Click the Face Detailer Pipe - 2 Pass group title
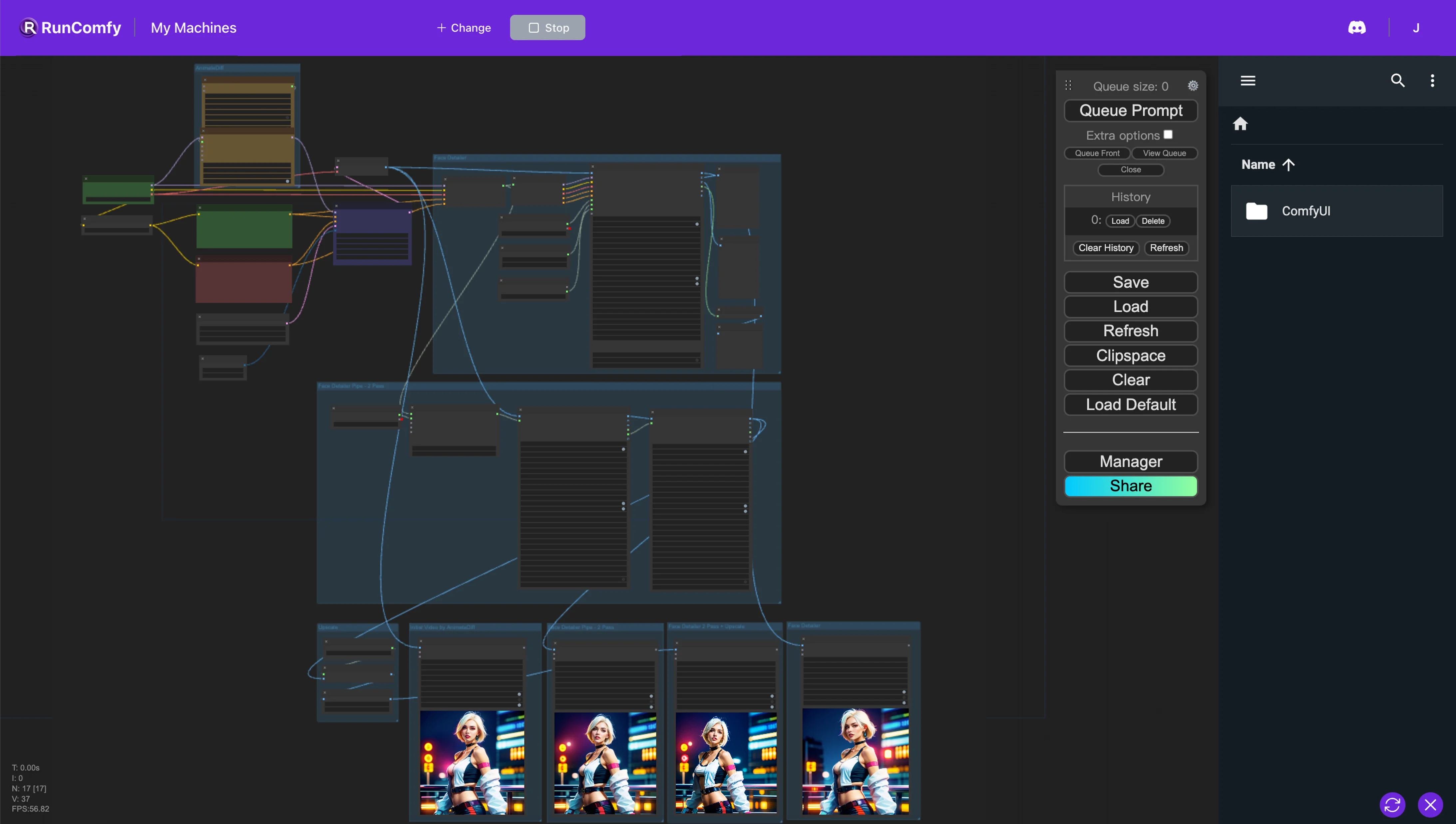 tap(351, 386)
